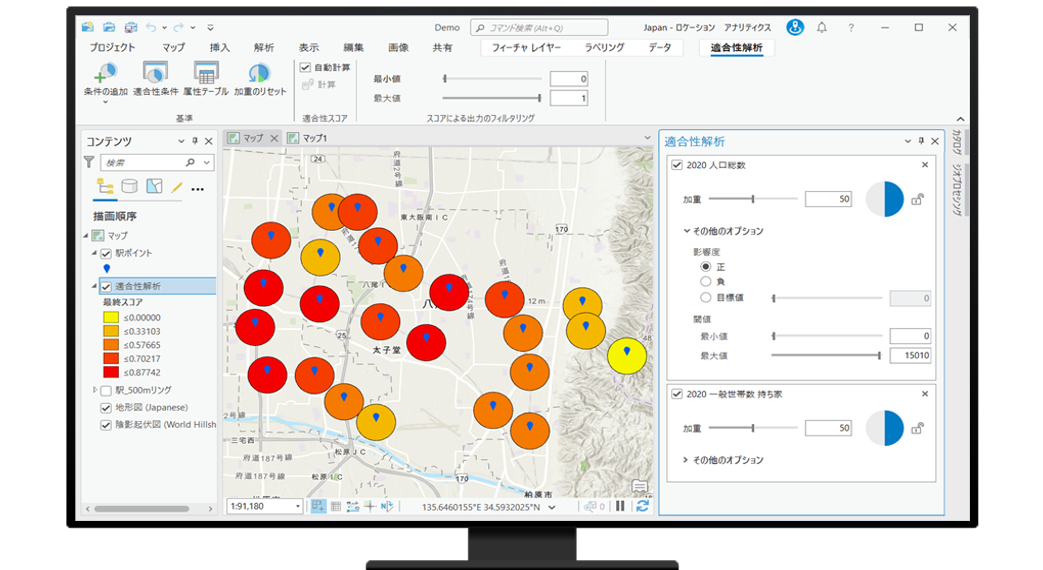Image resolution: width=1043 pixels, height=570 pixels.
Task: Open the ラベリング ribbon tab
Action: 603,47
